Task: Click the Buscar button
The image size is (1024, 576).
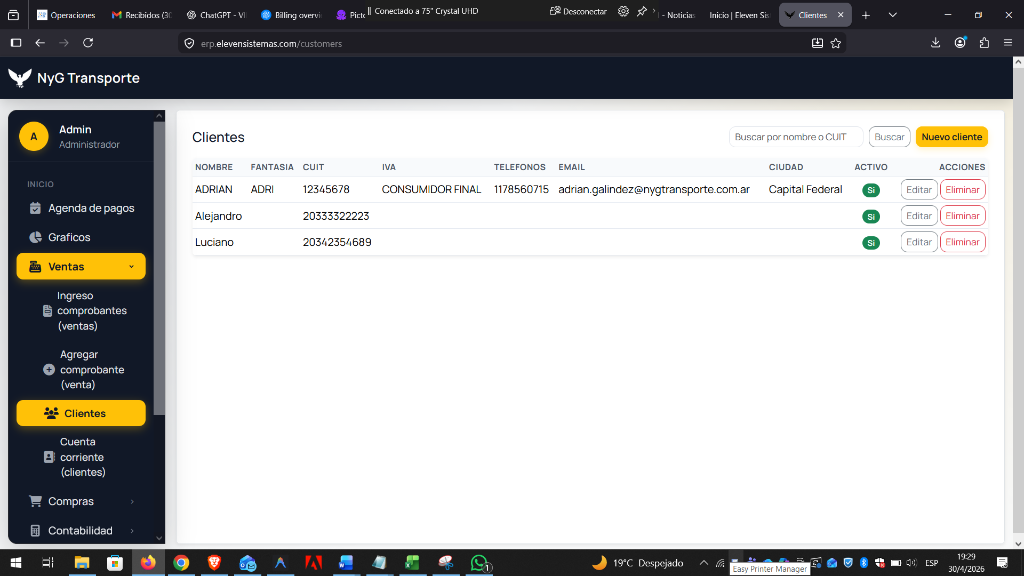Action: pyautogui.click(x=889, y=137)
